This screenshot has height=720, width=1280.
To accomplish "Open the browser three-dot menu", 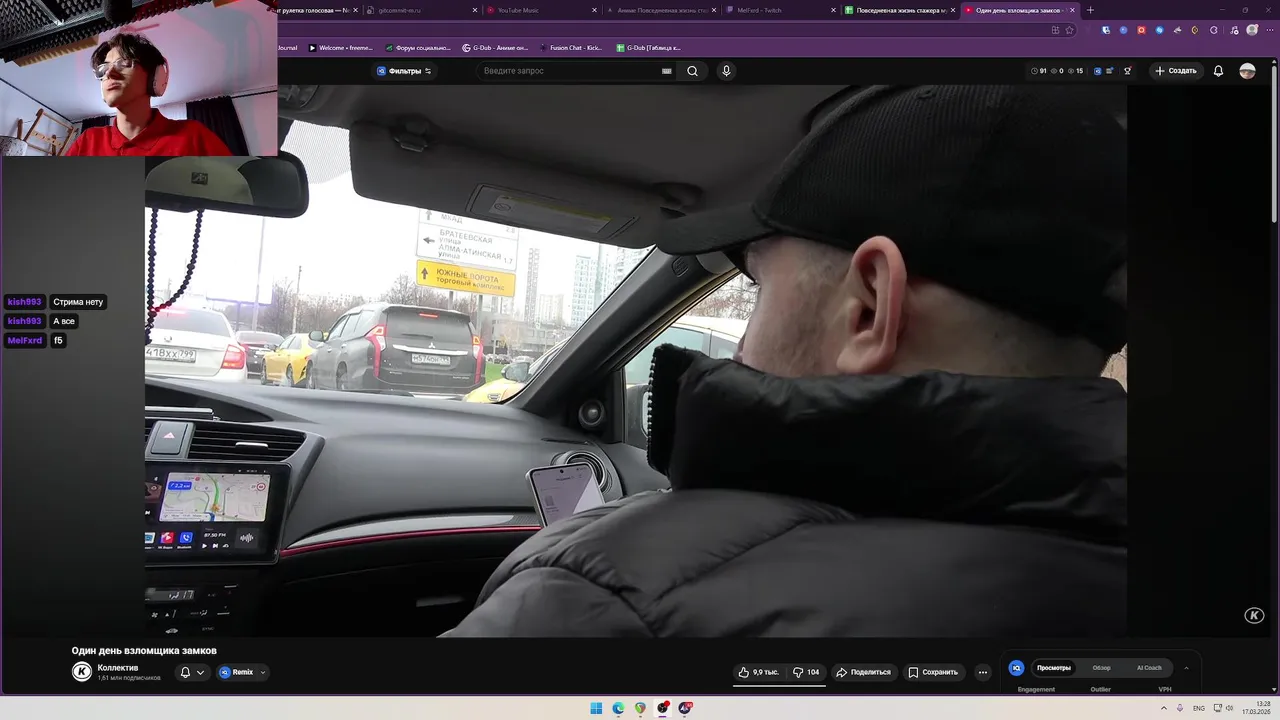I will pos(1268,30).
